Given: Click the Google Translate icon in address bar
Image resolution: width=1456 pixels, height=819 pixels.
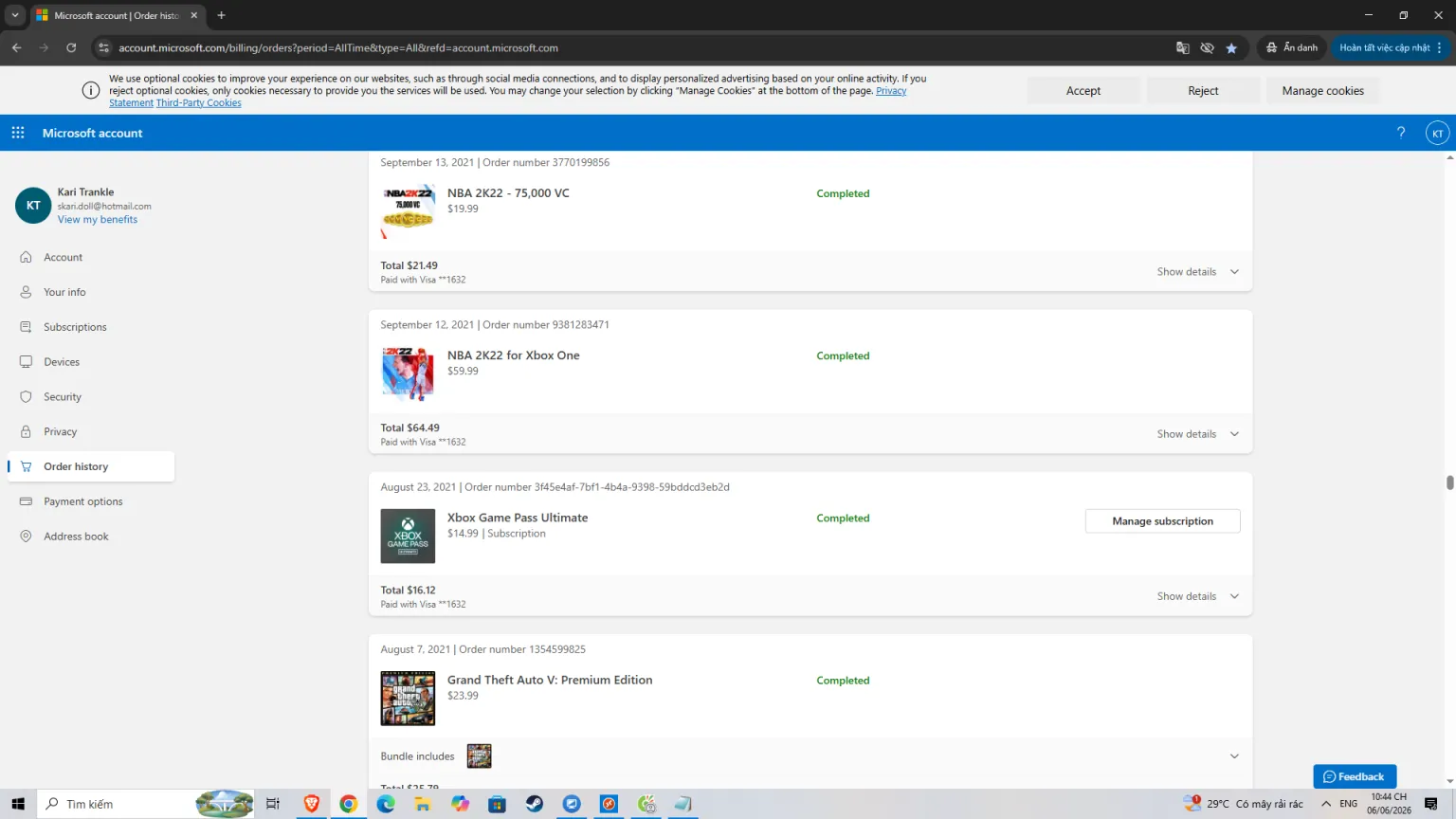Looking at the screenshot, I should pos(1183,47).
